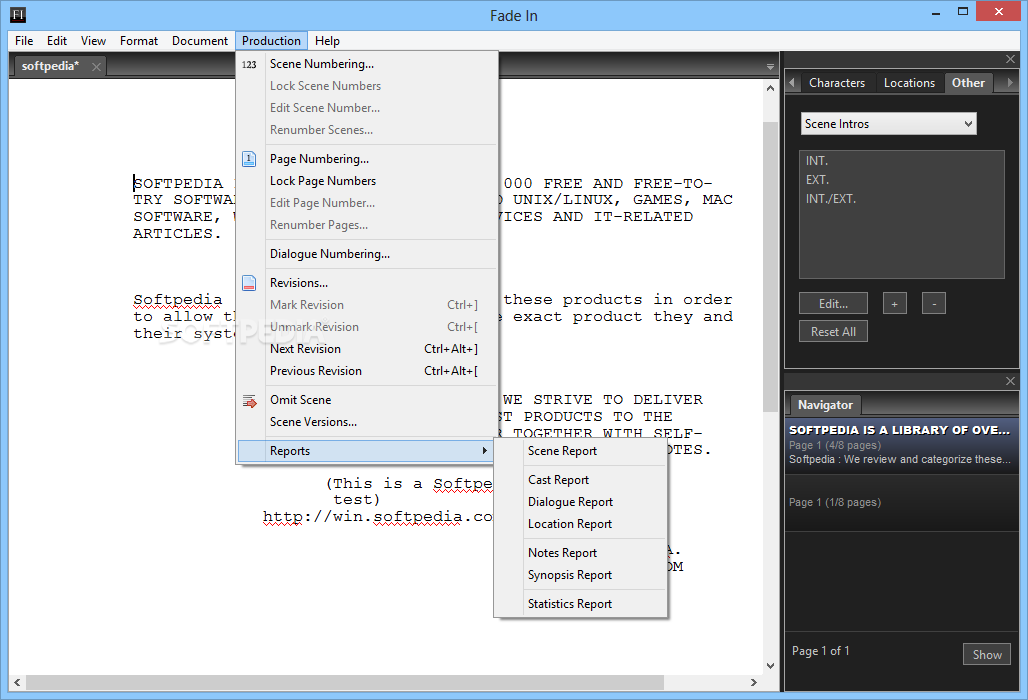Screen dimensions: 1028x700
Task: Click the vertical scrollbar down arrow
Action: (x=770, y=665)
